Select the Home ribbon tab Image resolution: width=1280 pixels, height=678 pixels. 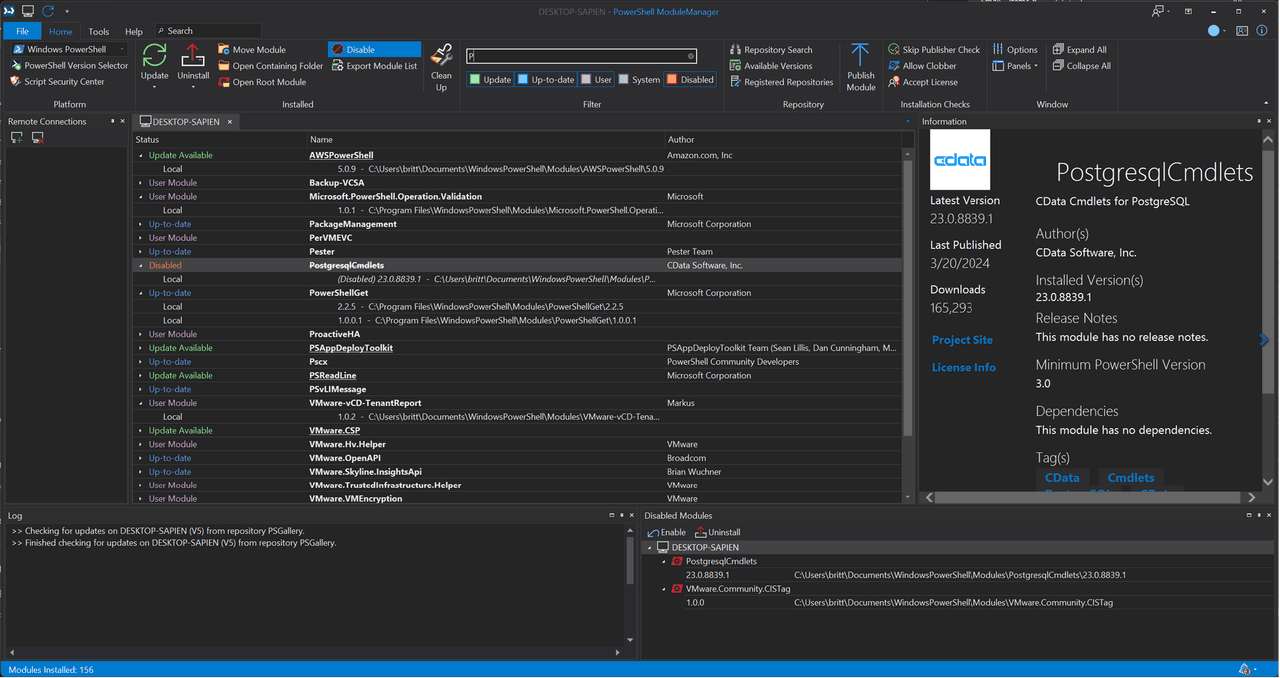click(x=61, y=31)
